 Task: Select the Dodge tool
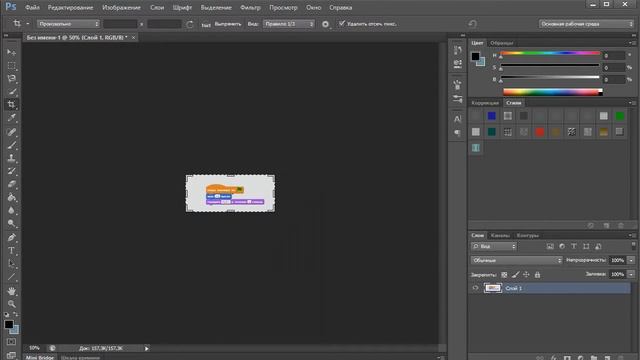tap(11, 223)
